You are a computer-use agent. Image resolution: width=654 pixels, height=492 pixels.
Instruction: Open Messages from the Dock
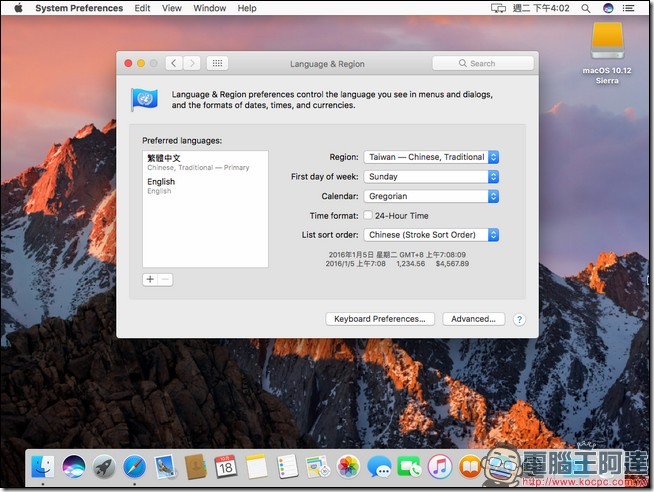pyautogui.click(x=379, y=466)
